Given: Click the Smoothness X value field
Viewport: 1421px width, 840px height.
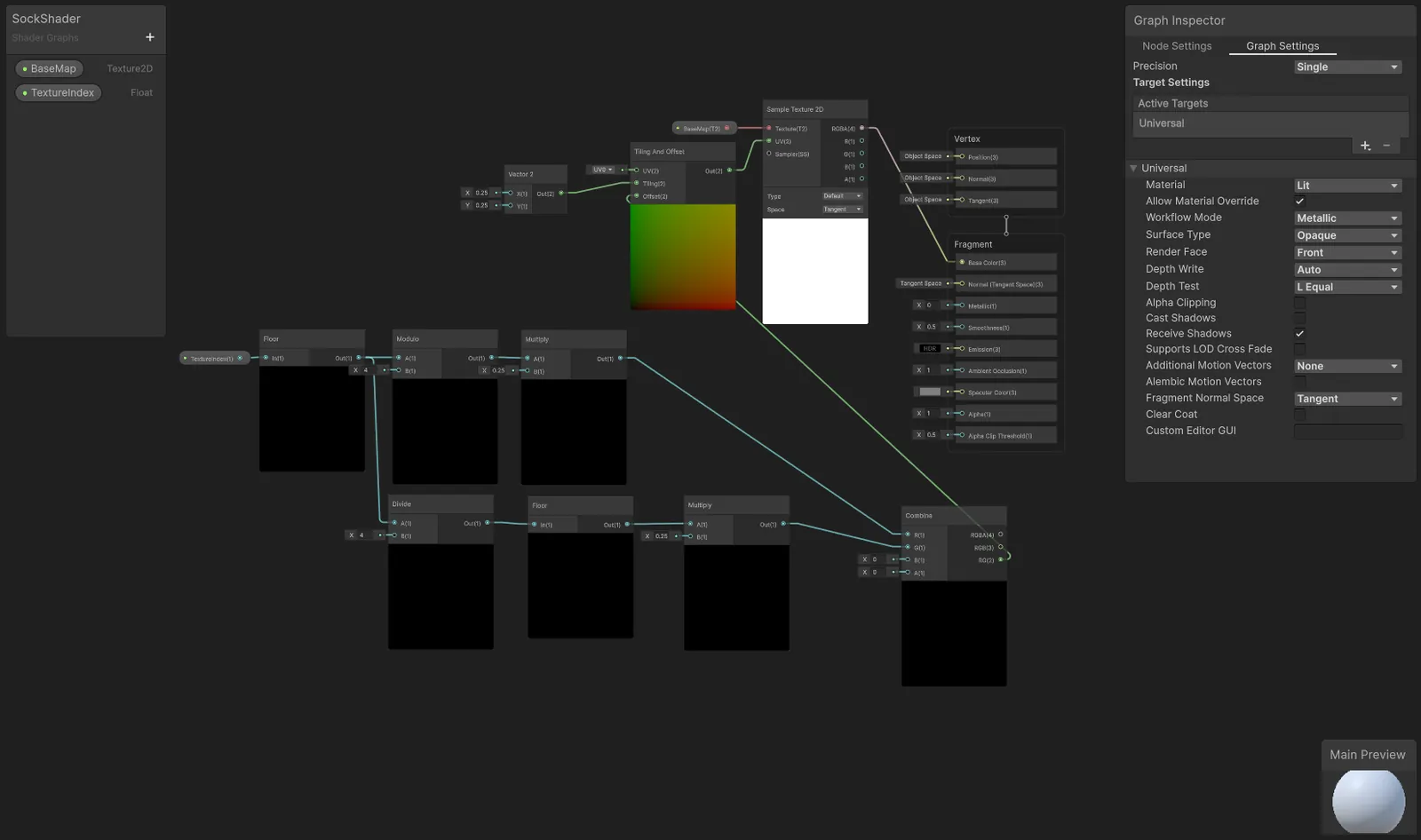Looking at the screenshot, I should pyautogui.click(x=931, y=327).
